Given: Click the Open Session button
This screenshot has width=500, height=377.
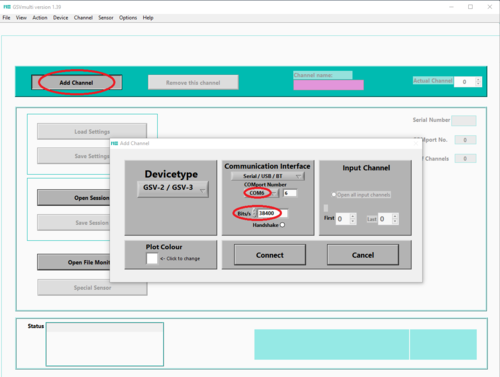Looking at the screenshot, I should pos(74,198).
